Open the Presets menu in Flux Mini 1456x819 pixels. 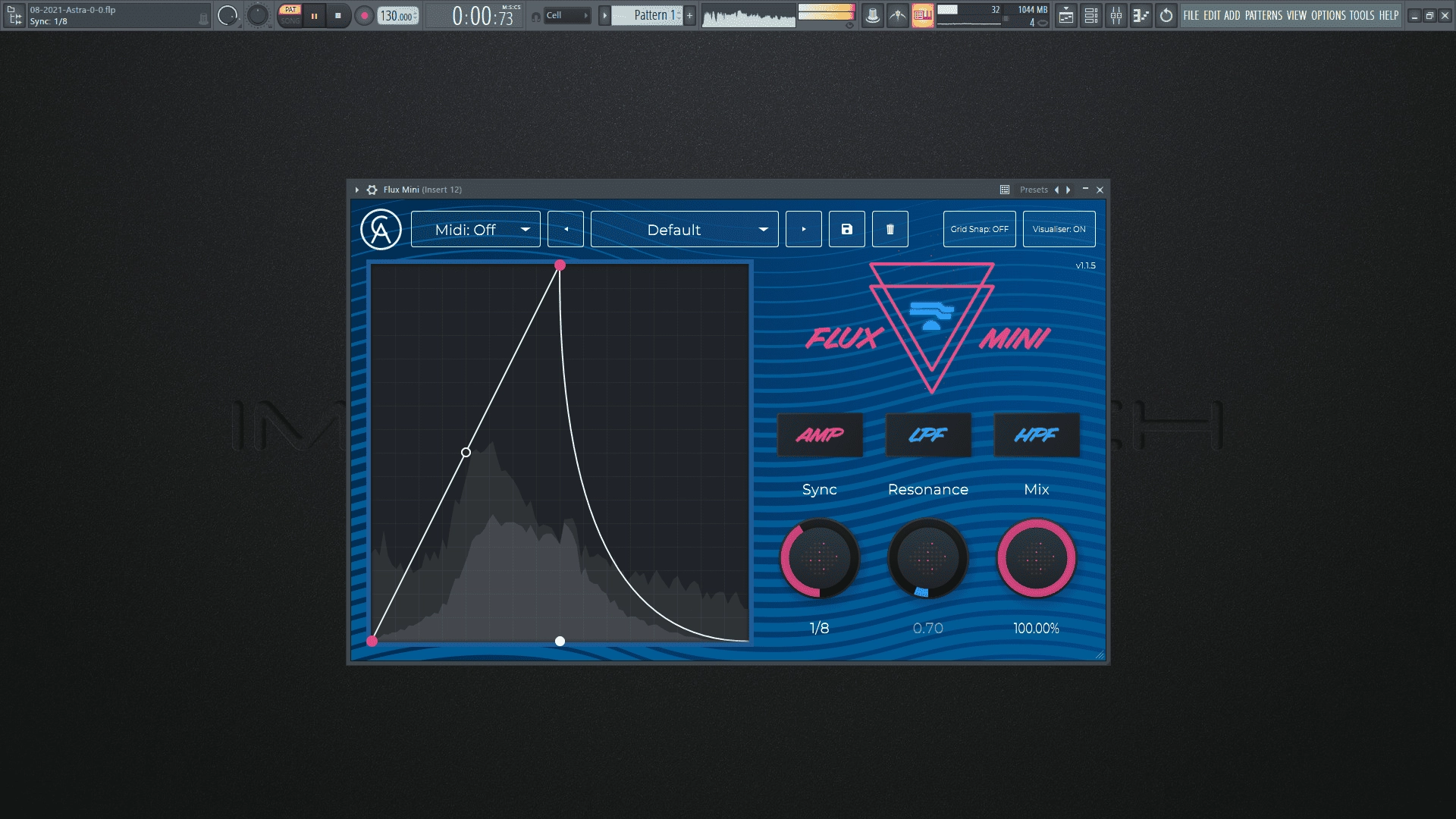coord(1034,190)
